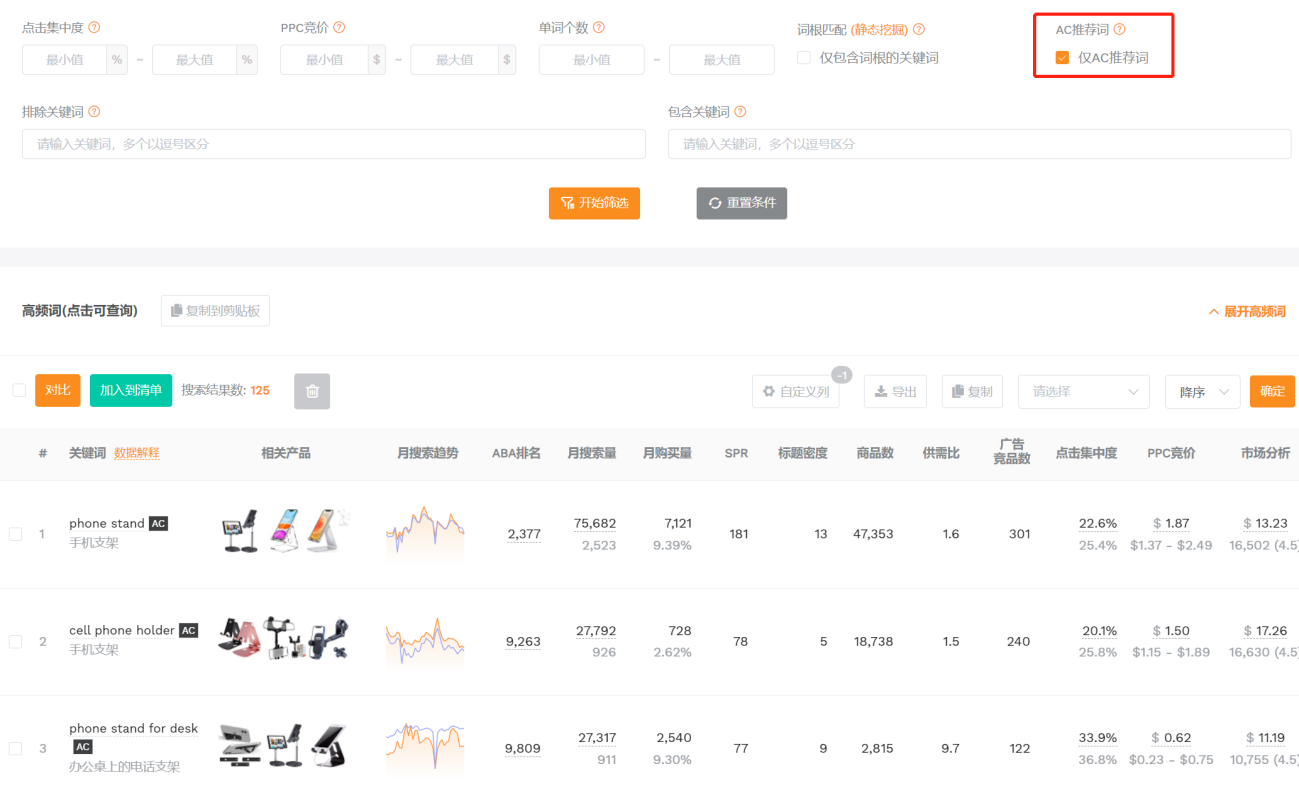Uncheck the 仅AC推荐词 checkbox
Screen dimensions: 1299x798
click(x=1062, y=57)
